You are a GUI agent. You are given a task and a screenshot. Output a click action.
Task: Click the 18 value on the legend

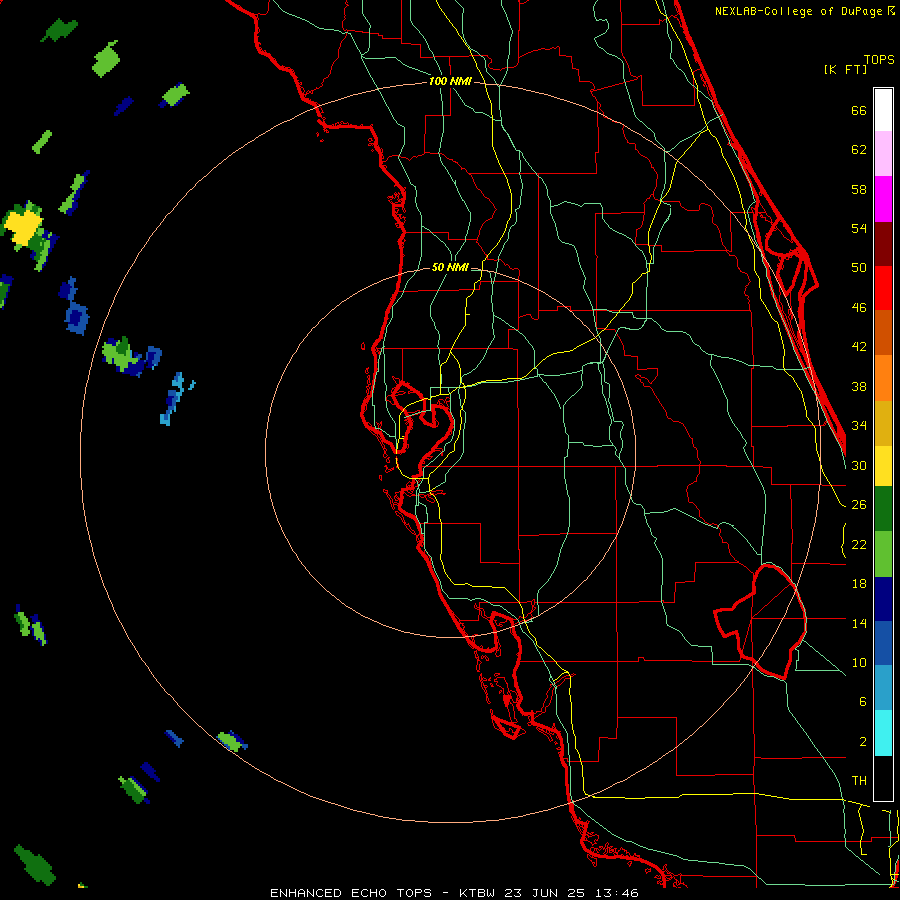(859, 584)
